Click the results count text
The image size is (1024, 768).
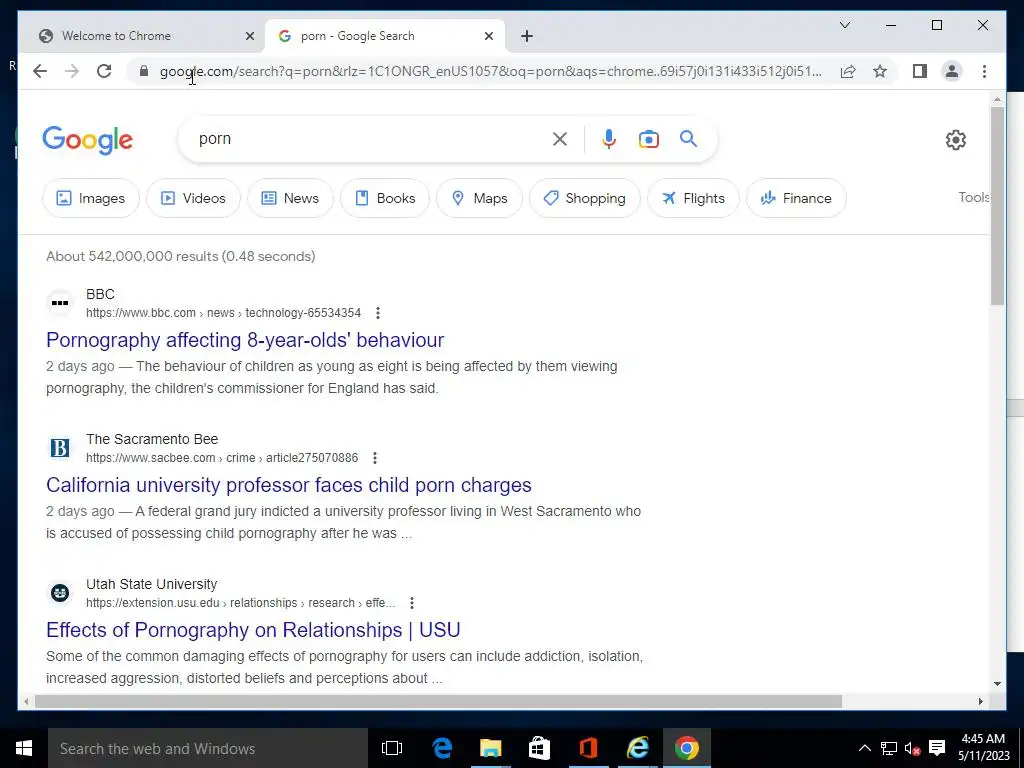[x=181, y=256]
